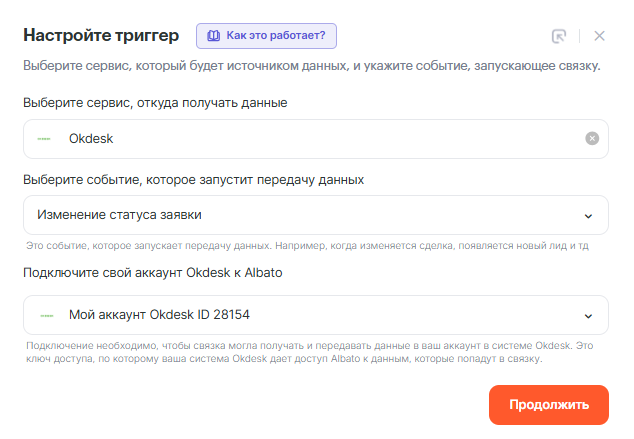Close the trigger setup dialog
The height and width of the screenshot is (439, 634).
click(x=600, y=36)
